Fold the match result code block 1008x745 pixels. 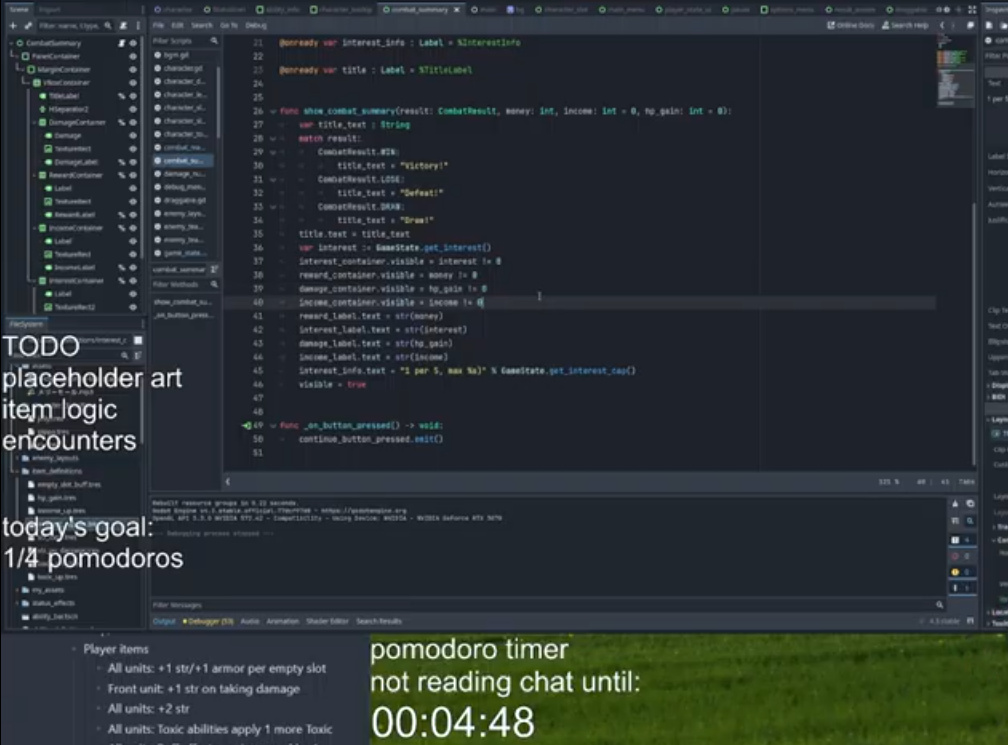click(271, 139)
